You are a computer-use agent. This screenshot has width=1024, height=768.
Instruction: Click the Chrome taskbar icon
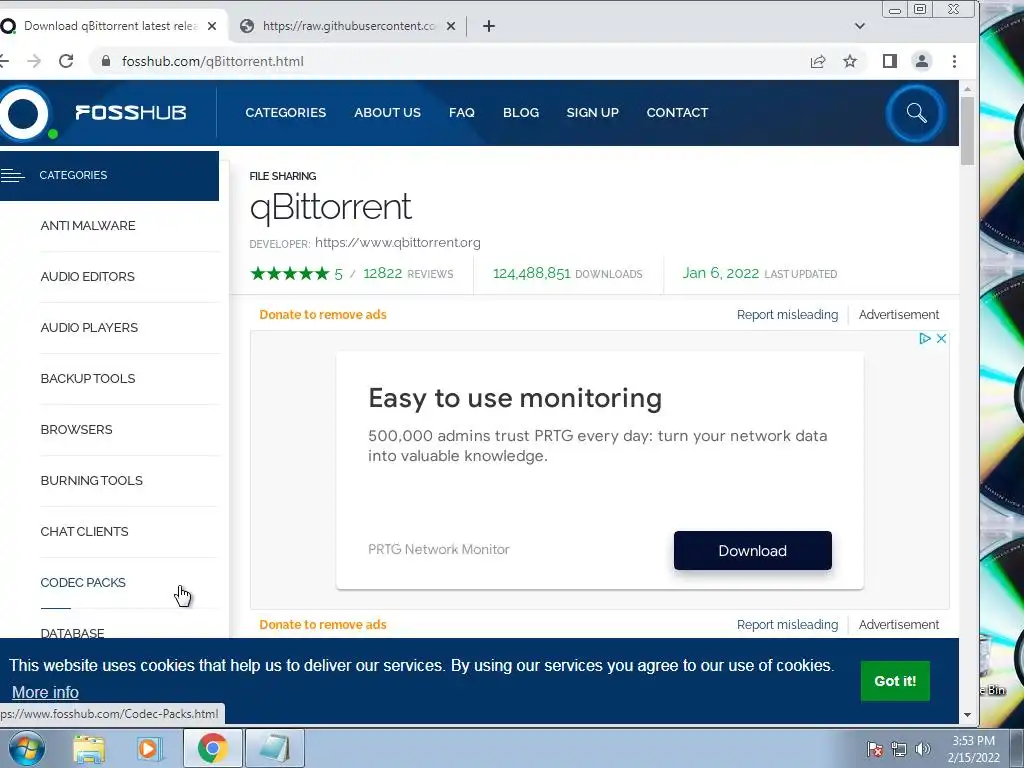click(x=212, y=748)
